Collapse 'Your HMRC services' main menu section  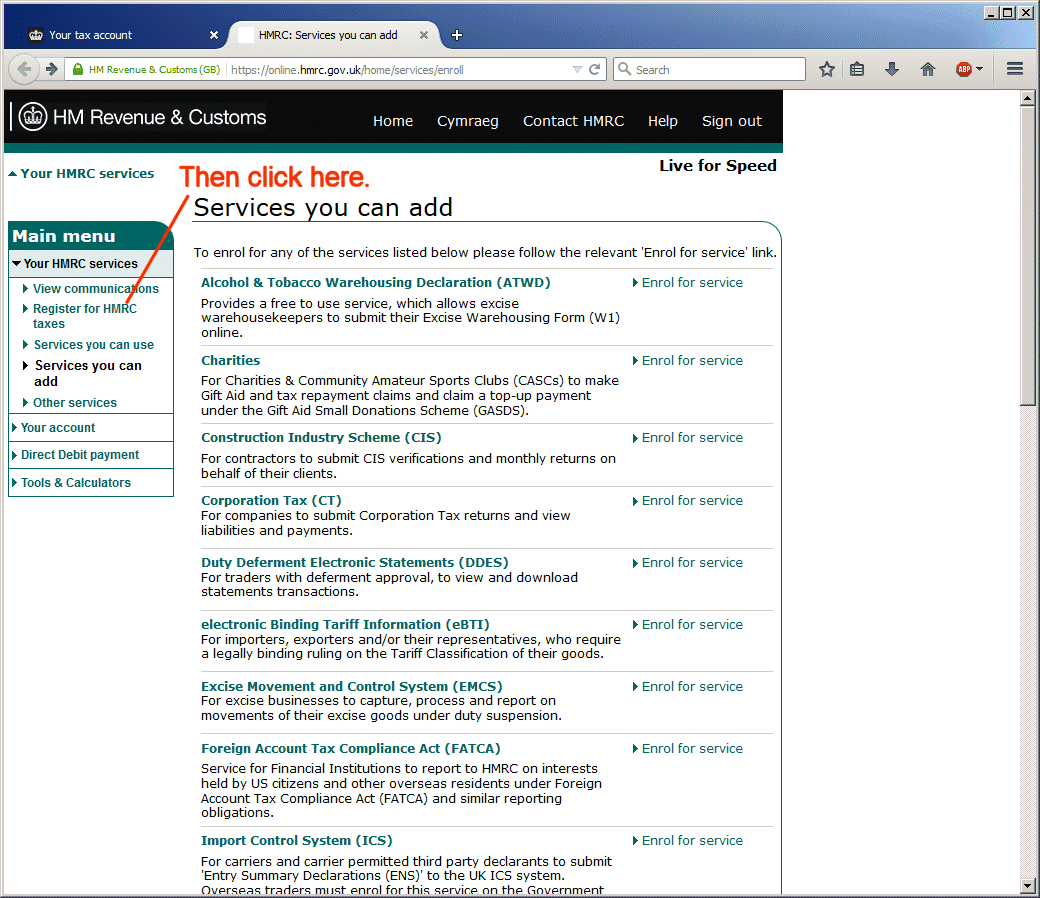91,263
